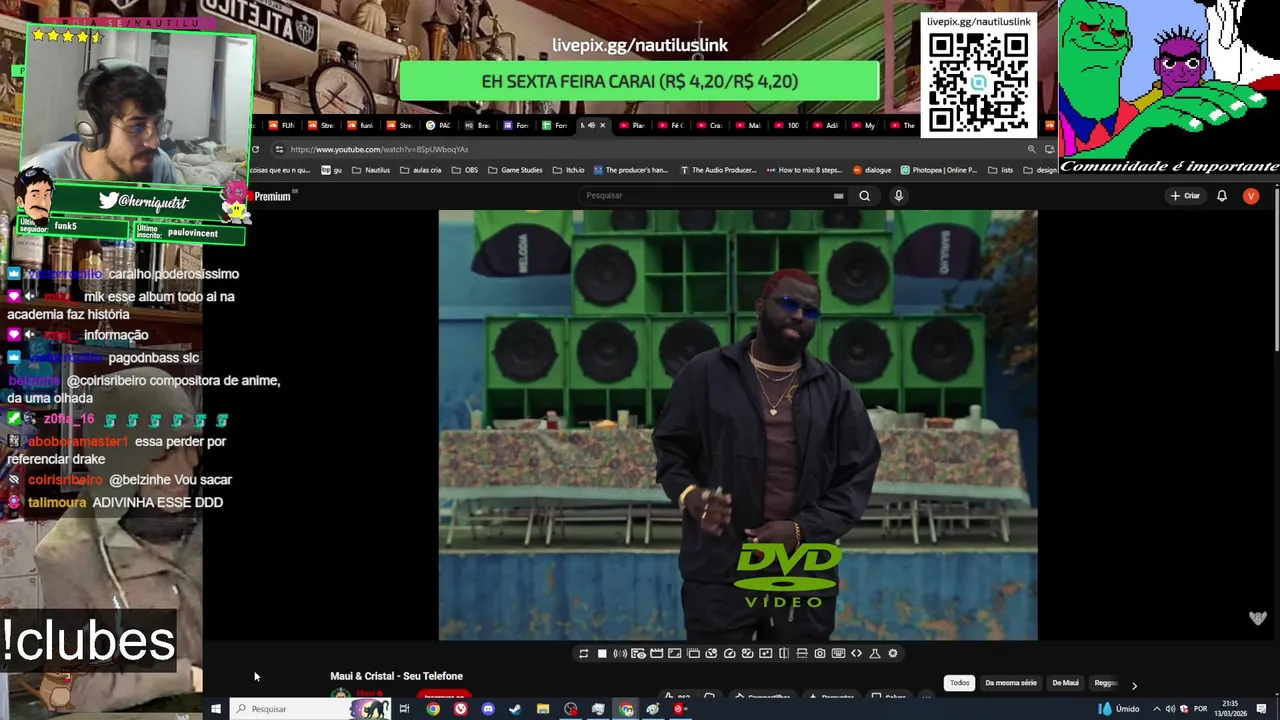Open Discord from the taskbar

tap(488, 709)
